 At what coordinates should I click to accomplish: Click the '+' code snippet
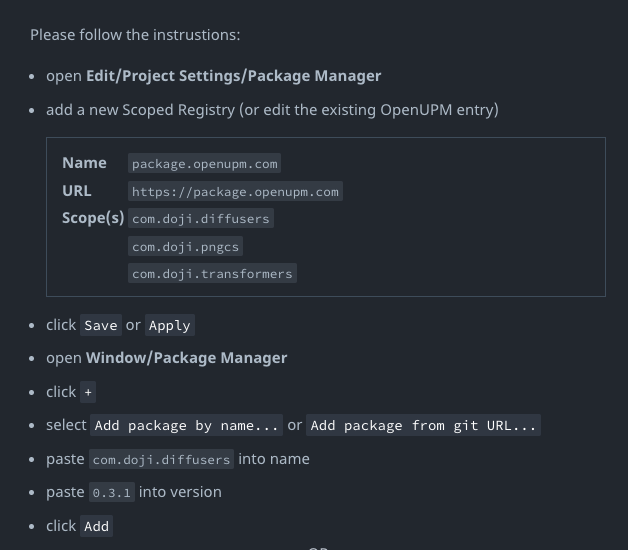tap(89, 392)
